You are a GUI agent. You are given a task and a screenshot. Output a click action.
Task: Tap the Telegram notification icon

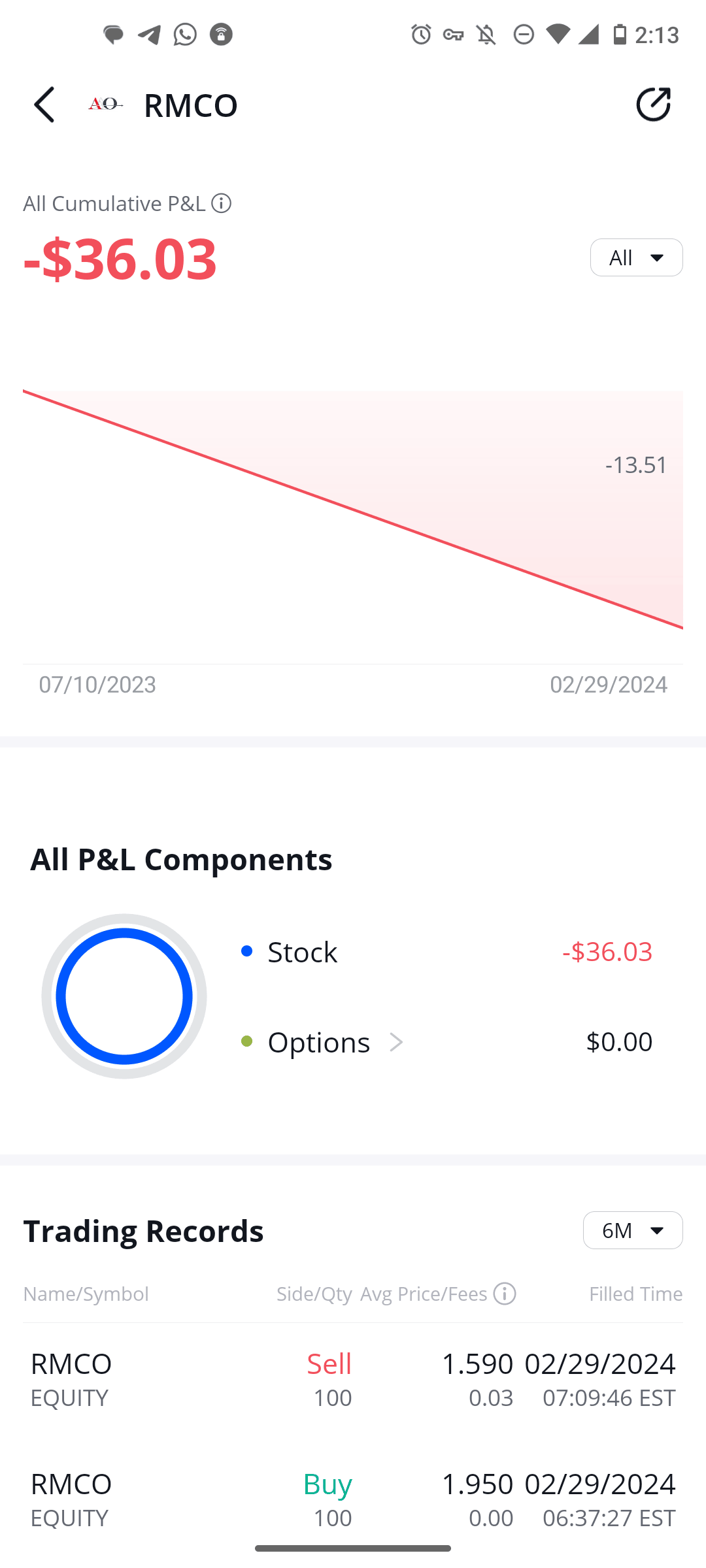coord(150,34)
